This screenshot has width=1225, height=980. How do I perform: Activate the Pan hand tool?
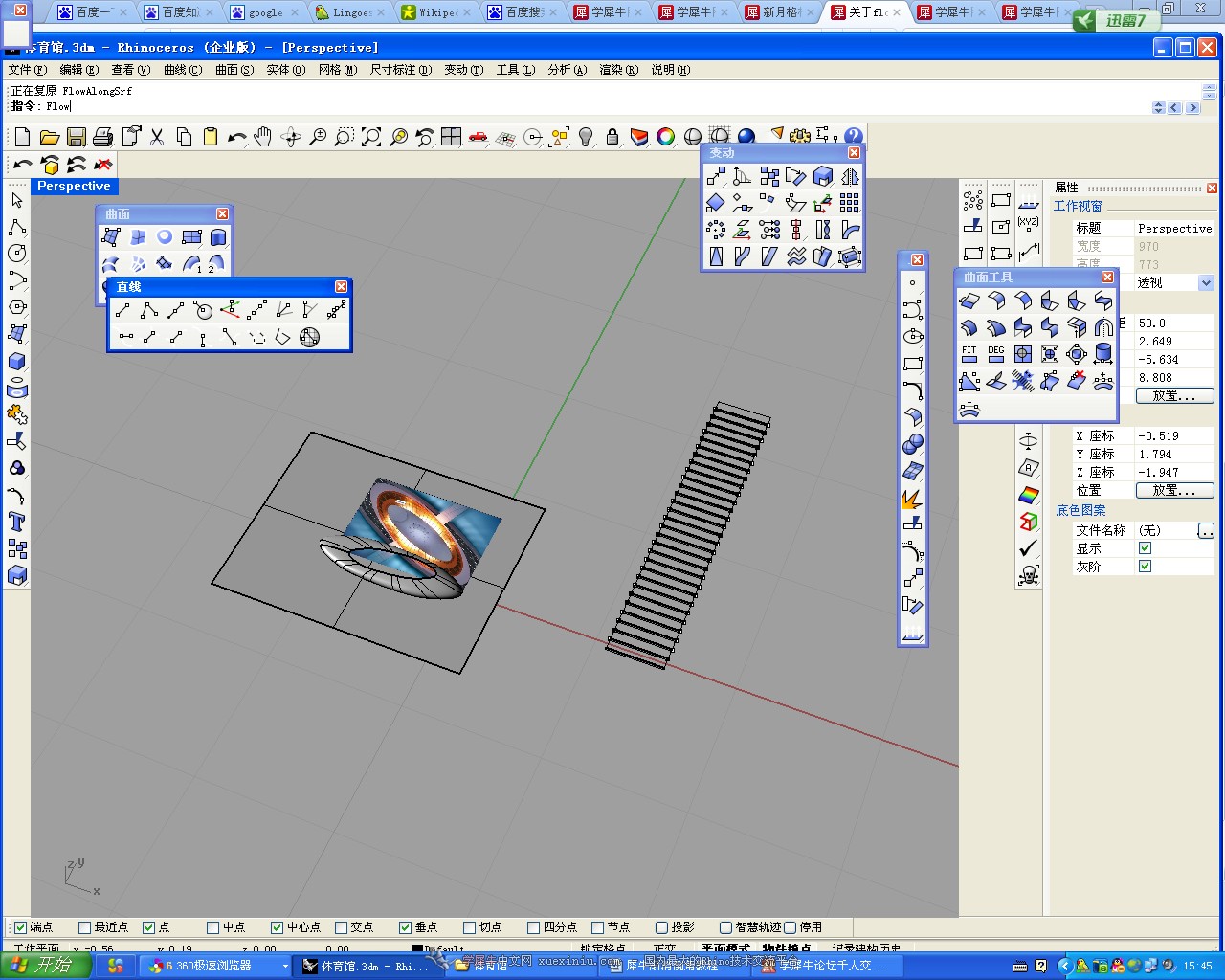[x=264, y=137]
